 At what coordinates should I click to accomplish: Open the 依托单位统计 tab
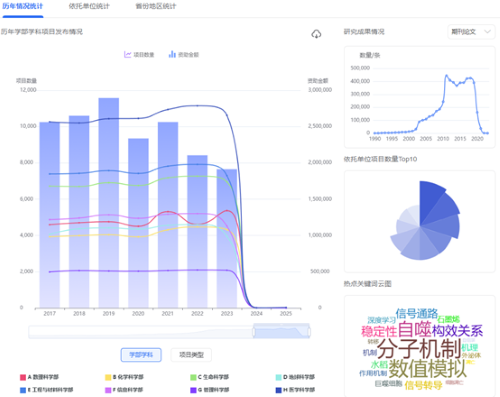pos(89,6)
